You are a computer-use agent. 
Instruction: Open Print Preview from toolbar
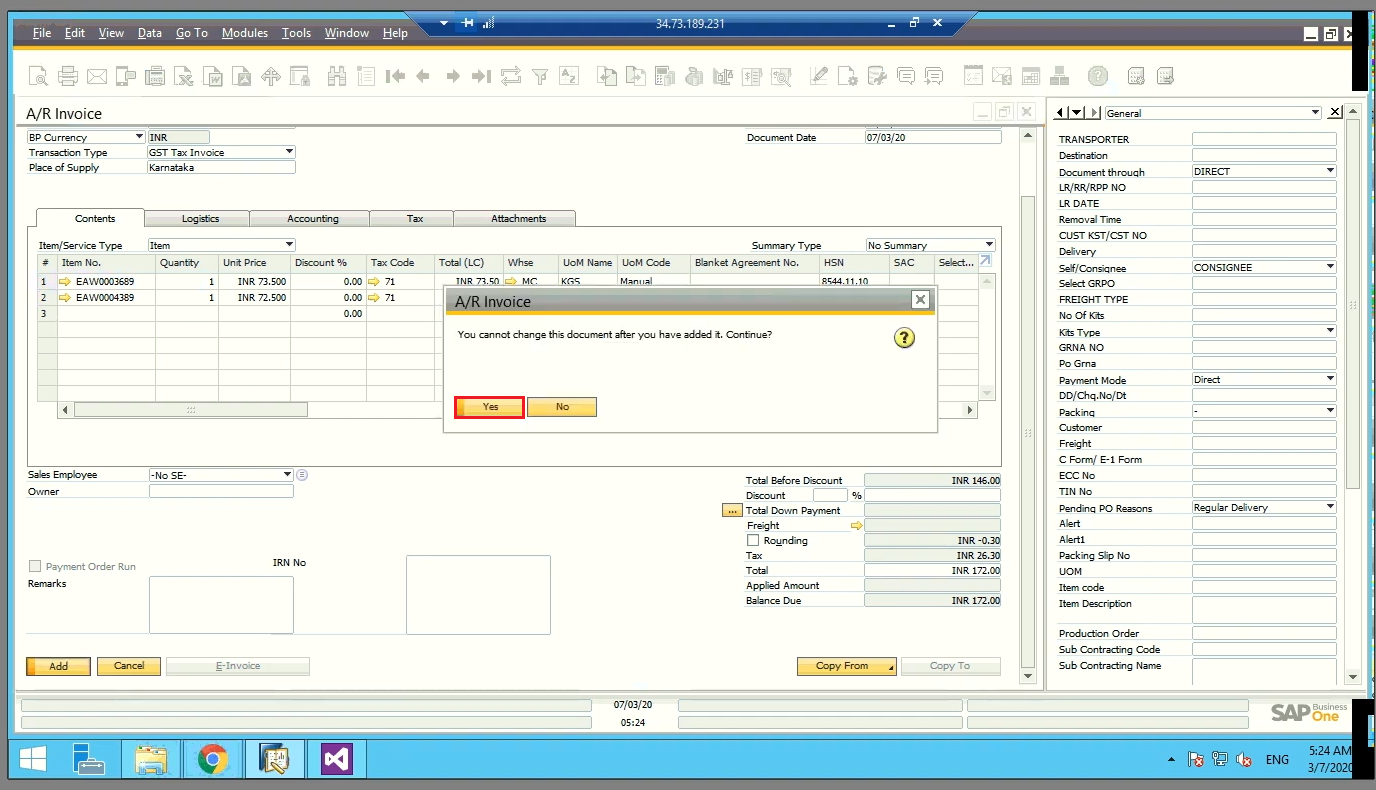click(x=38, y=76)
